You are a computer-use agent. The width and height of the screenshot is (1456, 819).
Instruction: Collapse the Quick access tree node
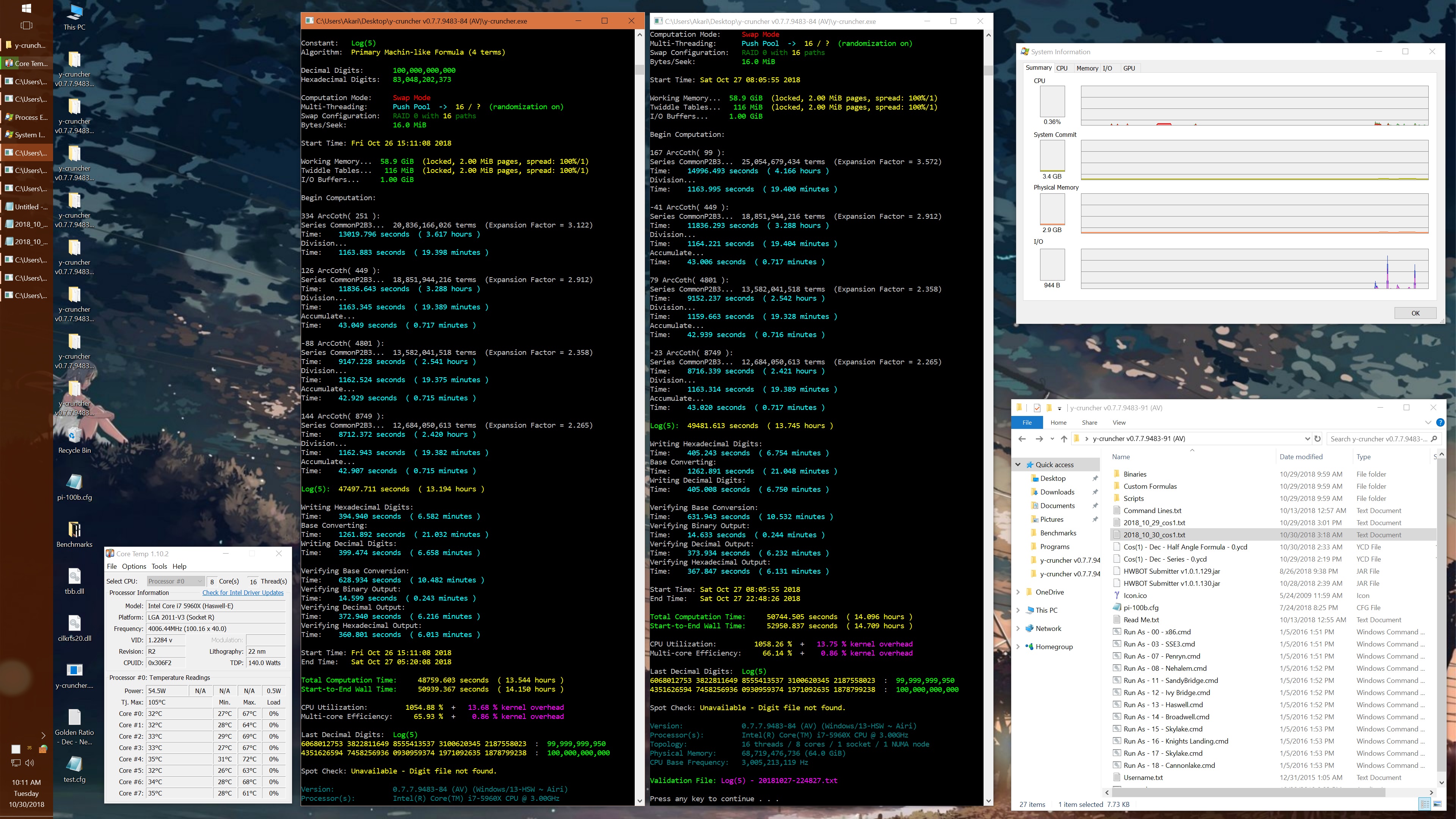pos(1018,464)
